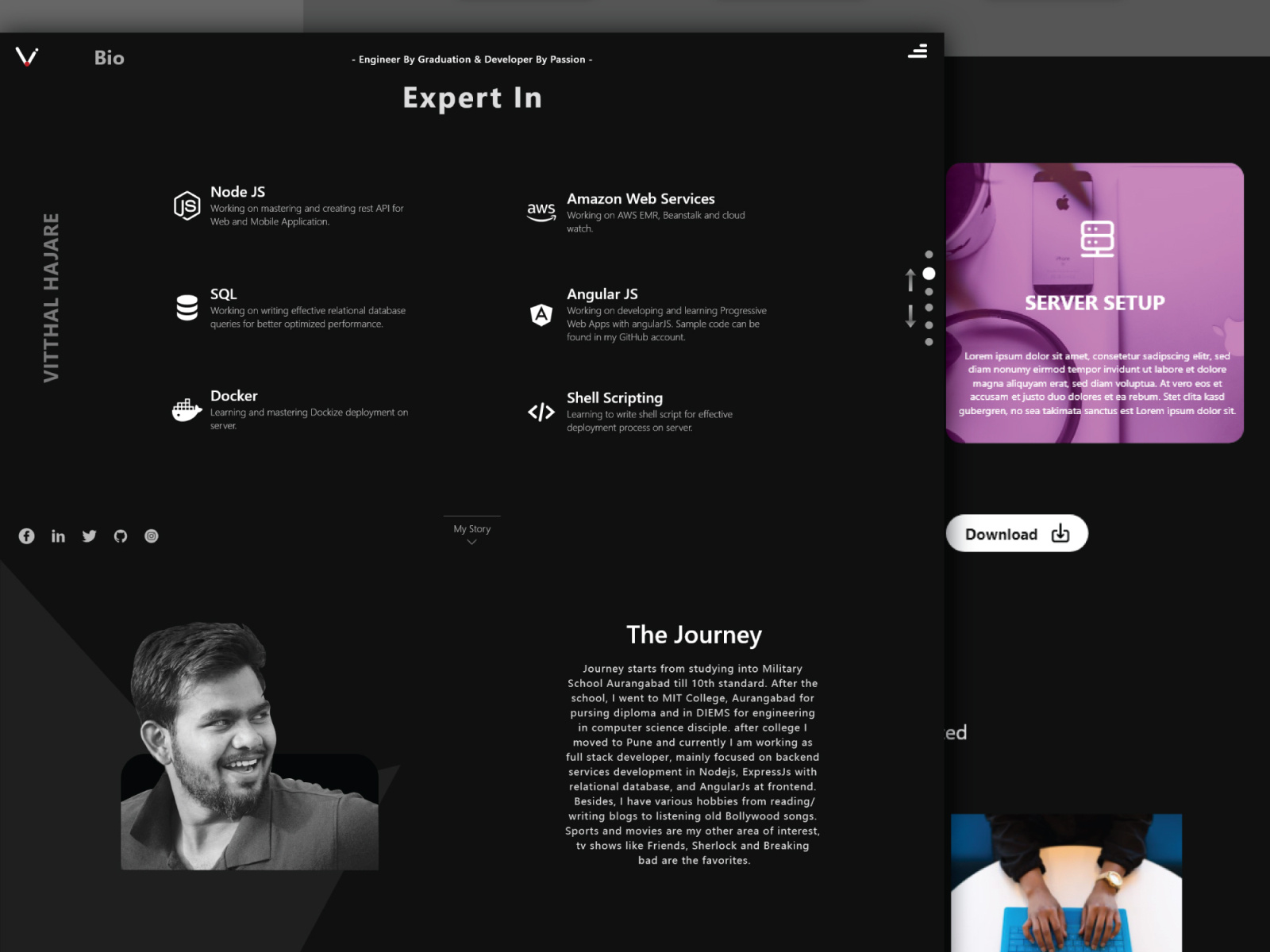Click the server icon on Server Setup card

point(1097,239)
